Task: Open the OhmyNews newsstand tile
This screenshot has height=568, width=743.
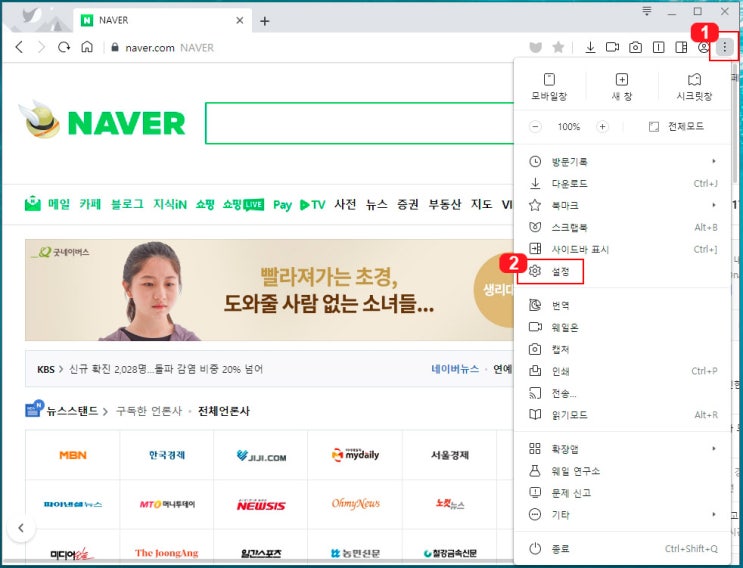Action: click(355, 505)
